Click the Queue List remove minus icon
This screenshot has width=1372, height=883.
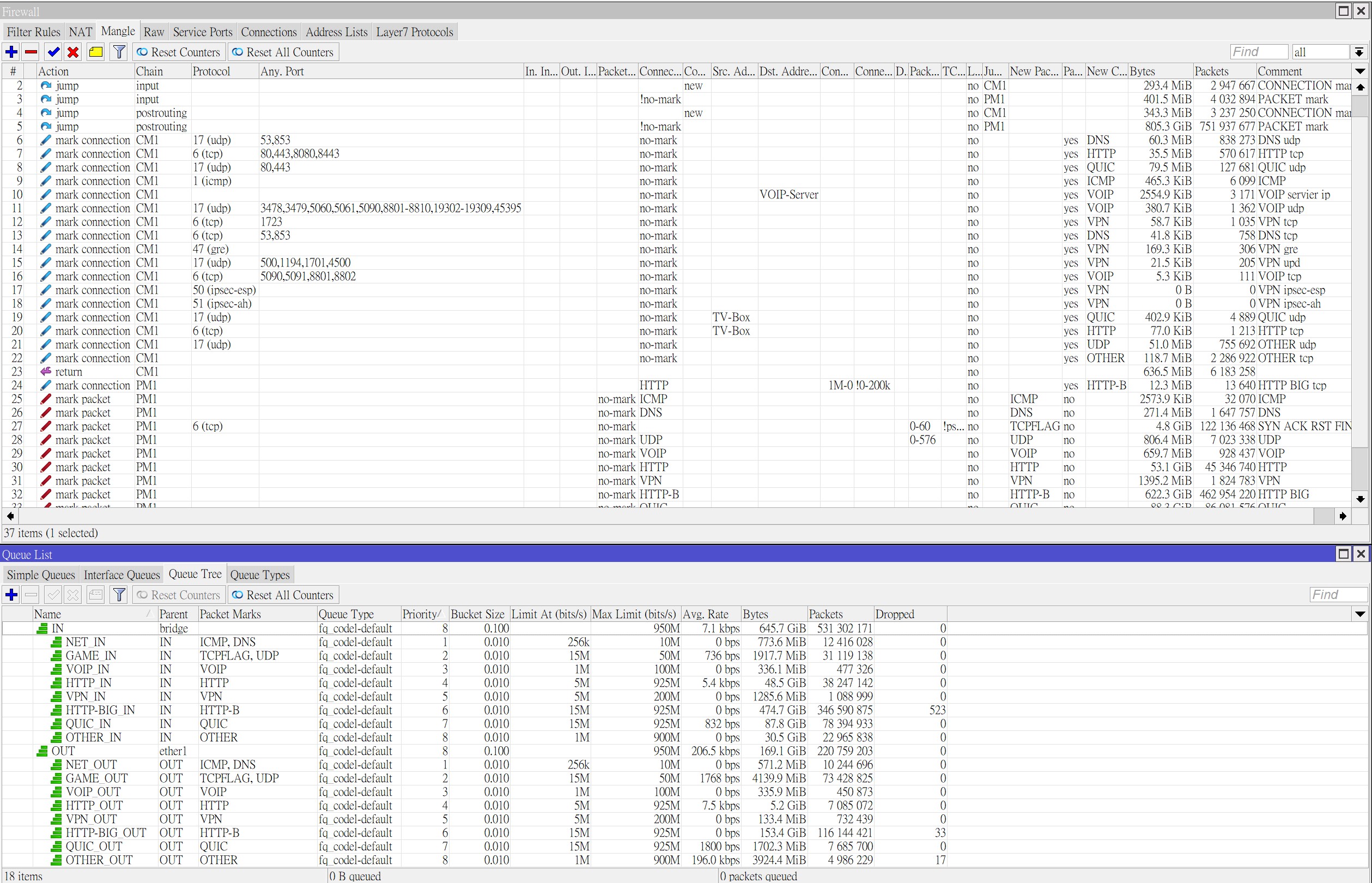pyautogui.click(x=32, y=595)
